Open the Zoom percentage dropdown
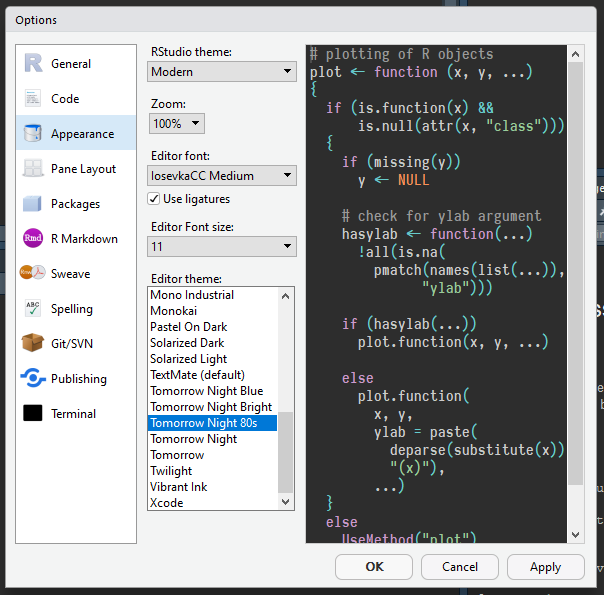 pyautogui.click(x=177, y=123)
